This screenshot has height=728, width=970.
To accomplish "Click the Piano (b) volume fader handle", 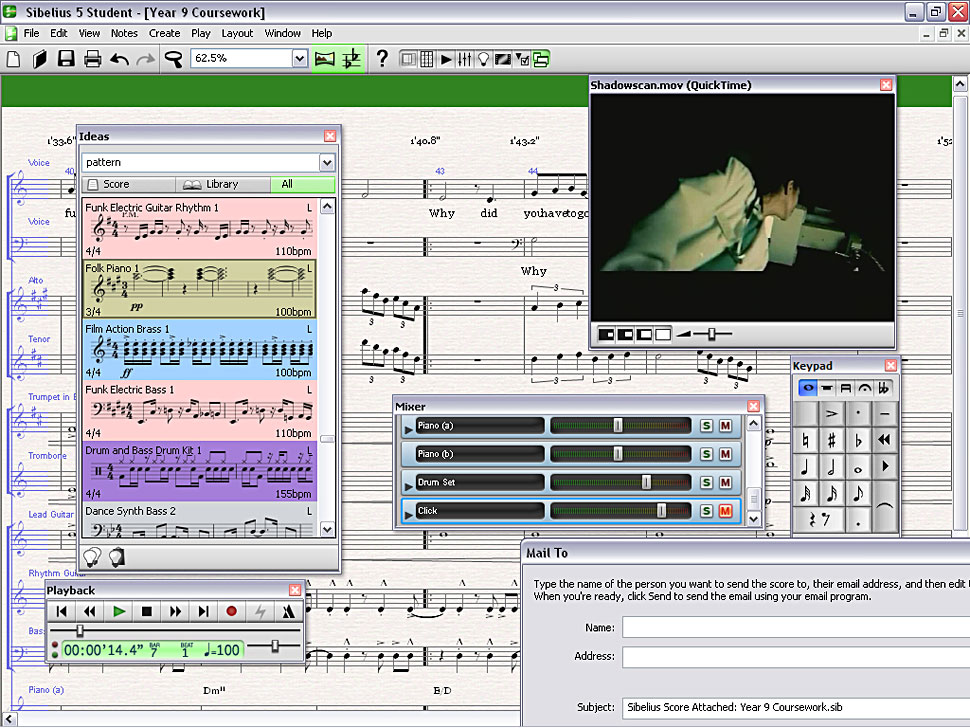I will 617,454.
